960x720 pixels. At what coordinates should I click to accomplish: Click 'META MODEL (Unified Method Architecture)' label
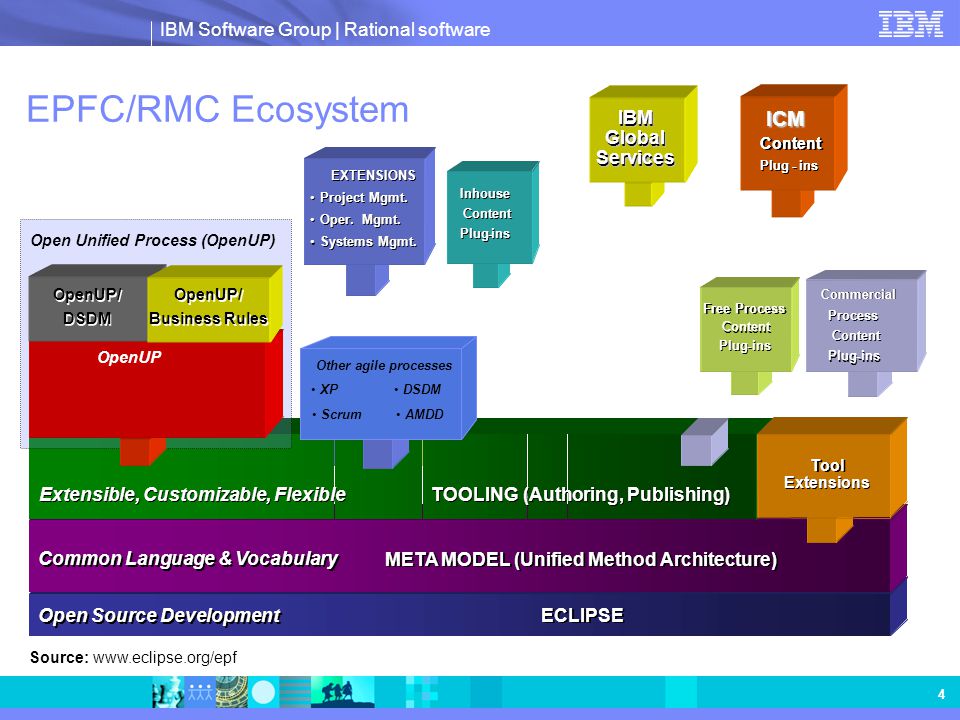click(x=580, y=559)
